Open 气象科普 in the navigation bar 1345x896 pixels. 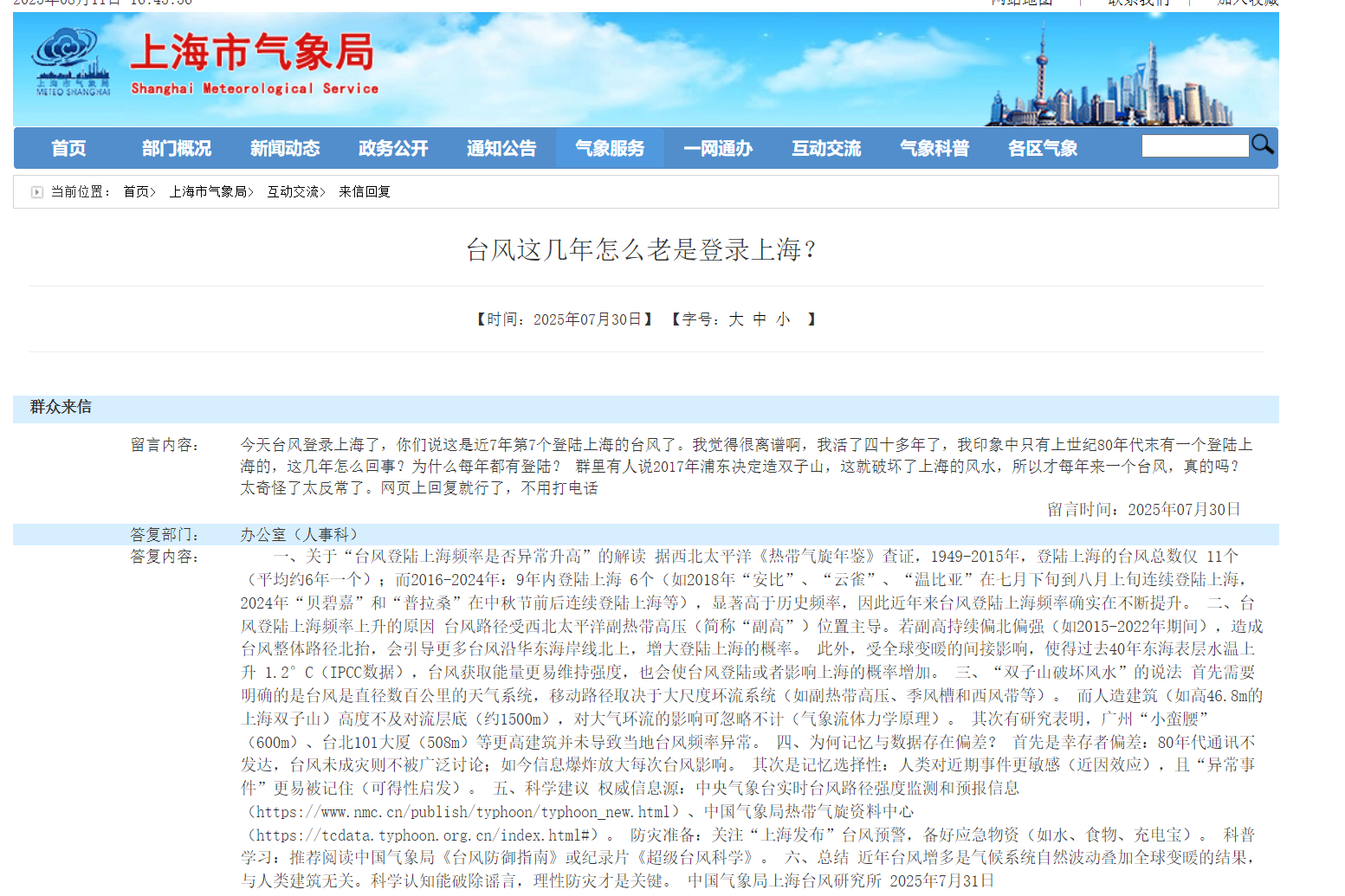[x=934, y=148]
